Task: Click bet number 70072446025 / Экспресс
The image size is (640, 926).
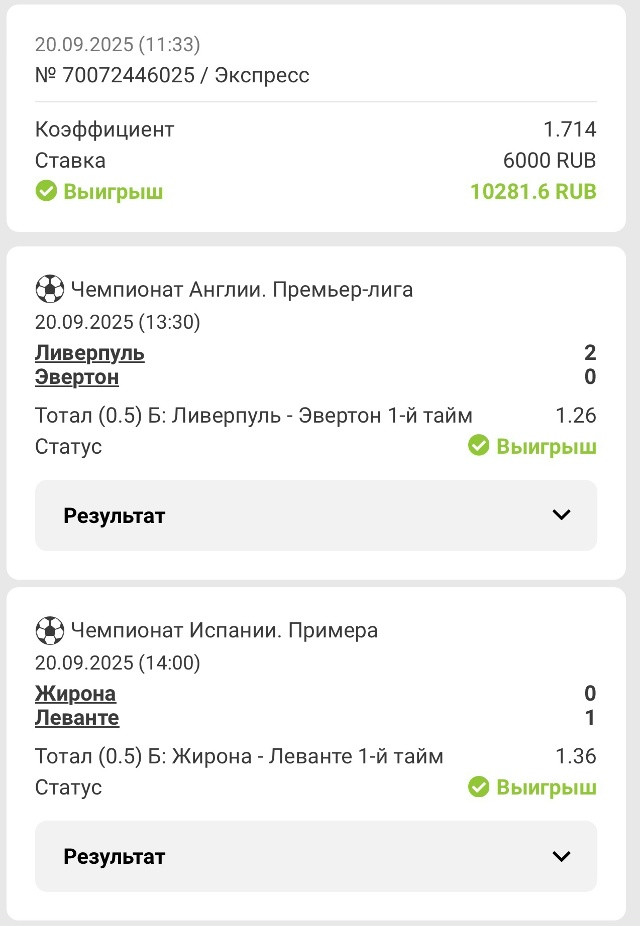Action: click(172, 75)
